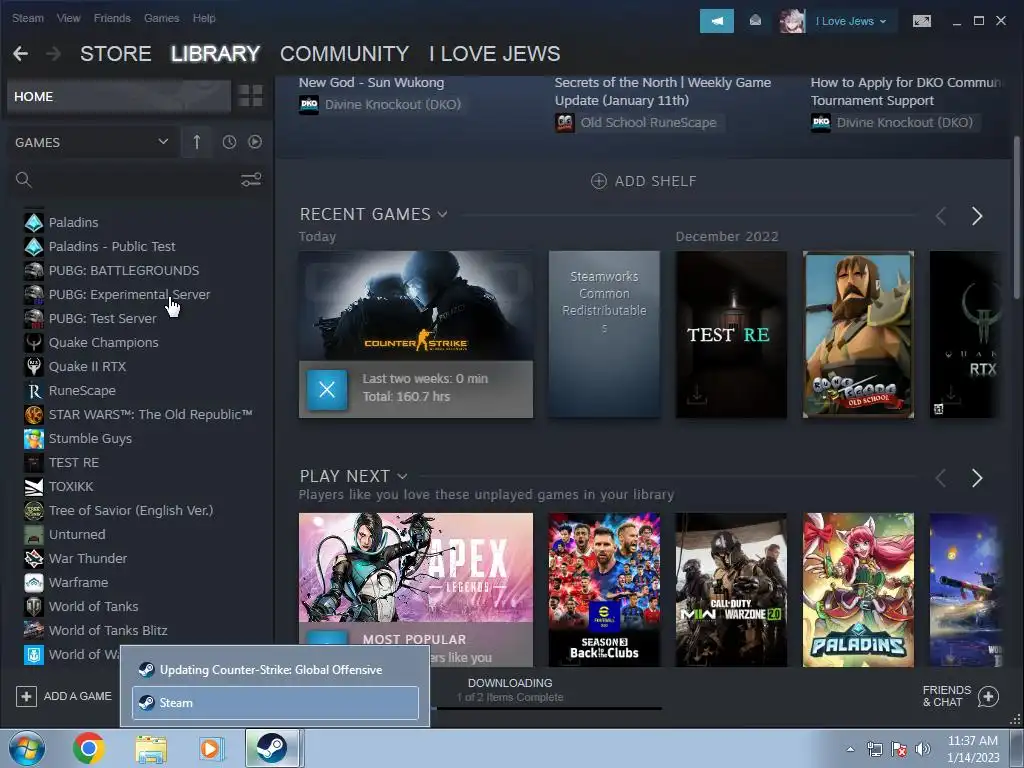Open the Steam menu
Screen dimensions: 1024x768
coord(28,18)
